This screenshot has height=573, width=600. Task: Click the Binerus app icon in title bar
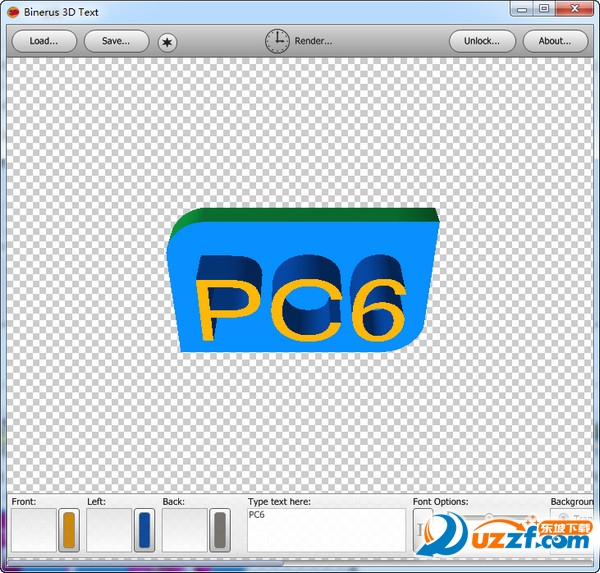click(13, 12)
